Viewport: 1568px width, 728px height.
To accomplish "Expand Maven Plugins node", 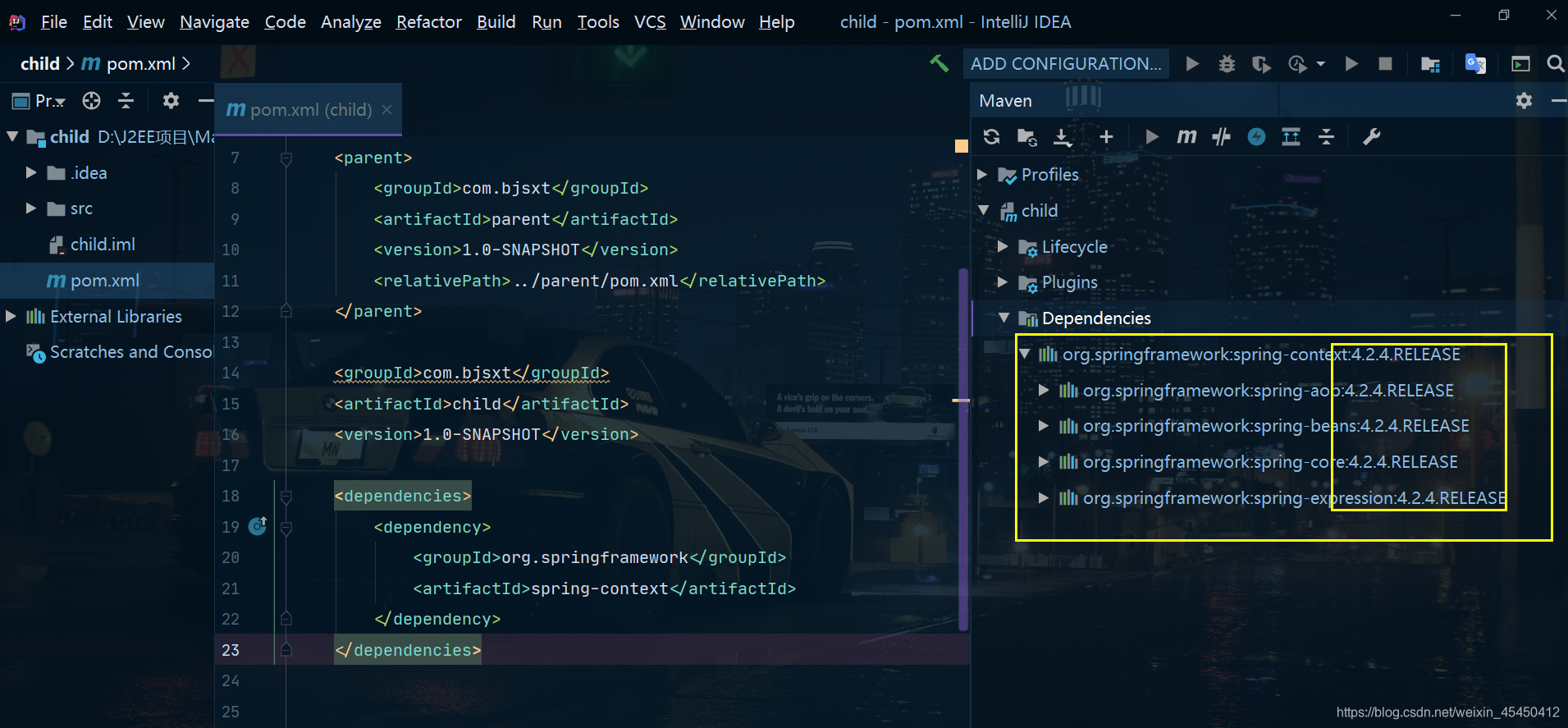I will click(1003, 282).
